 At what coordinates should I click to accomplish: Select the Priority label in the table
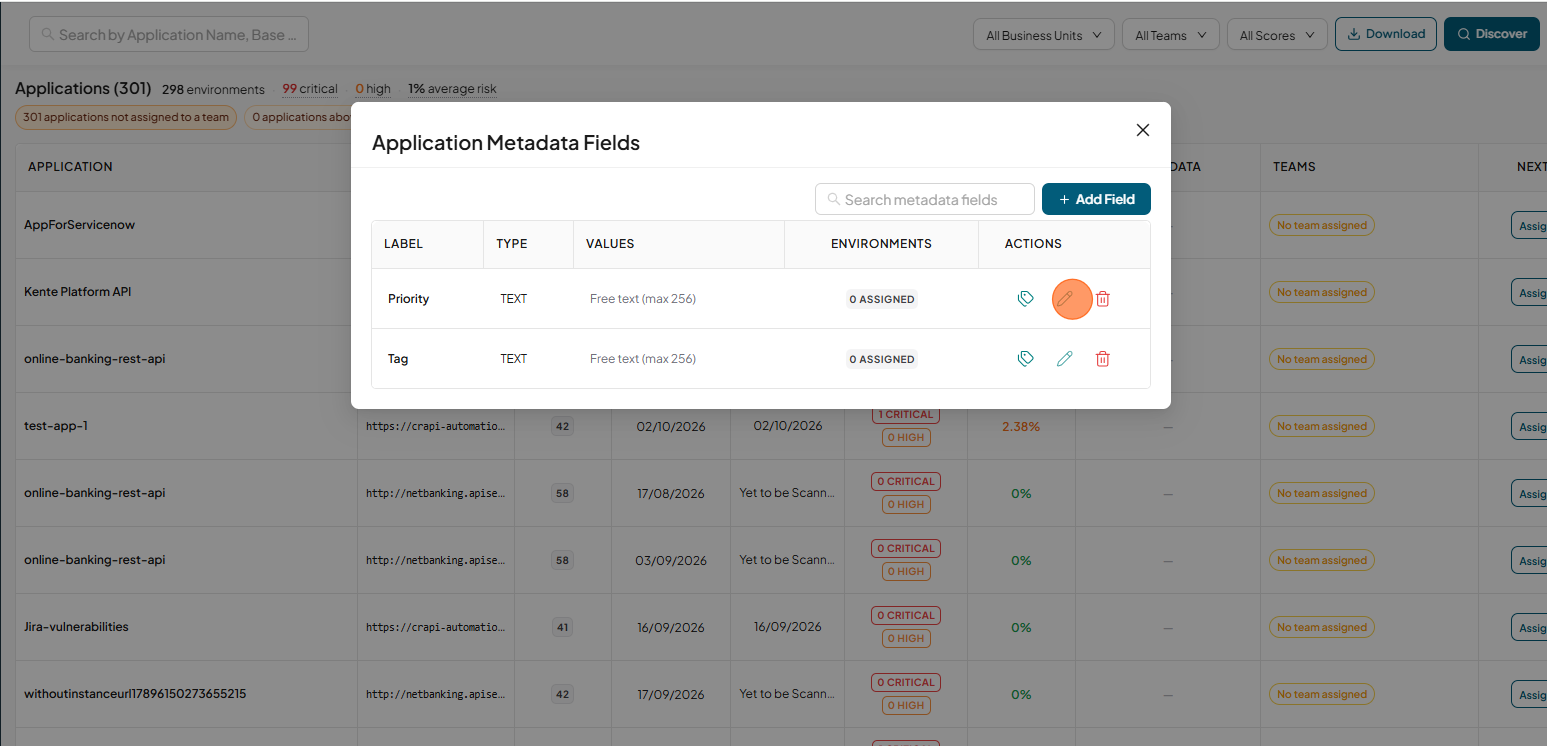408,299
